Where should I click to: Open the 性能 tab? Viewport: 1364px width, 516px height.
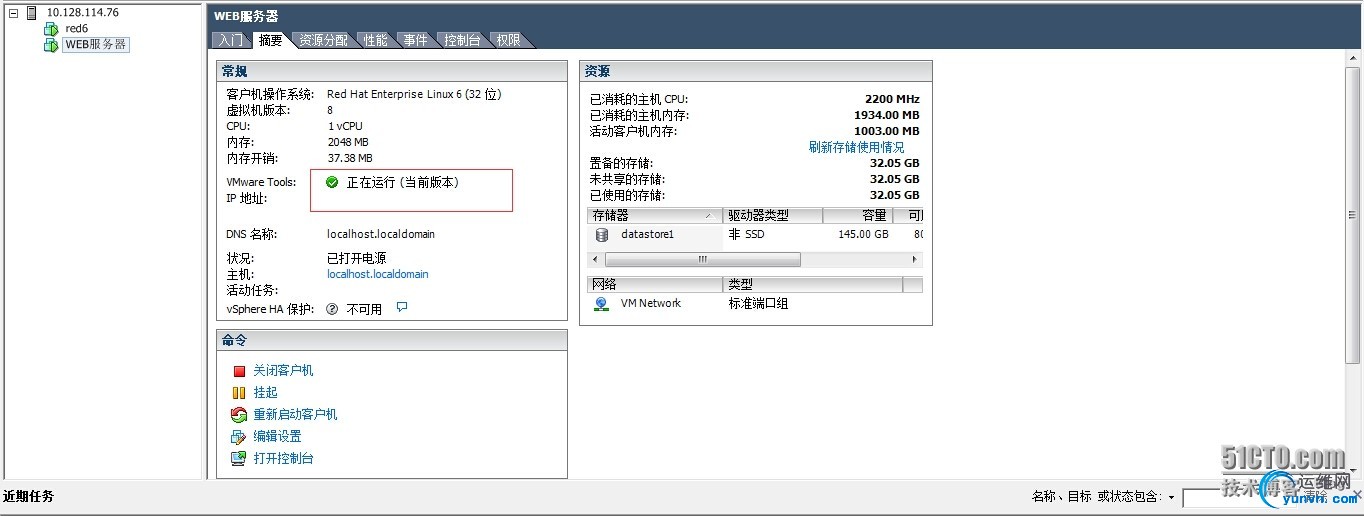click(x=375, y=40)
